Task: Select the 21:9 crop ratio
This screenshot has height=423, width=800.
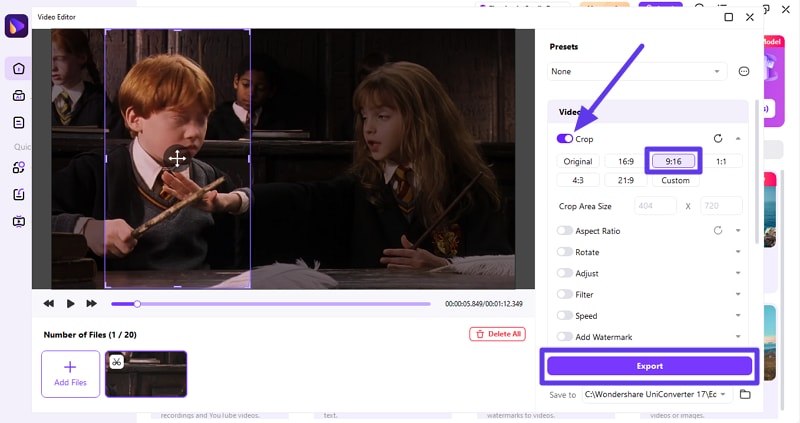Action: tap(626, 180)
